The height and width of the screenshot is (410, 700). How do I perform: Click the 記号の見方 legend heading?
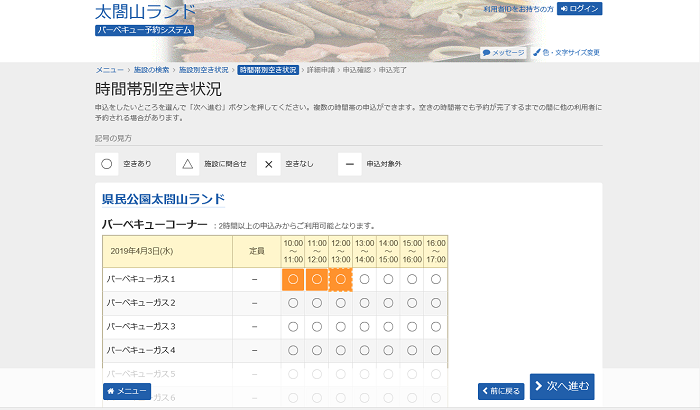113,138
